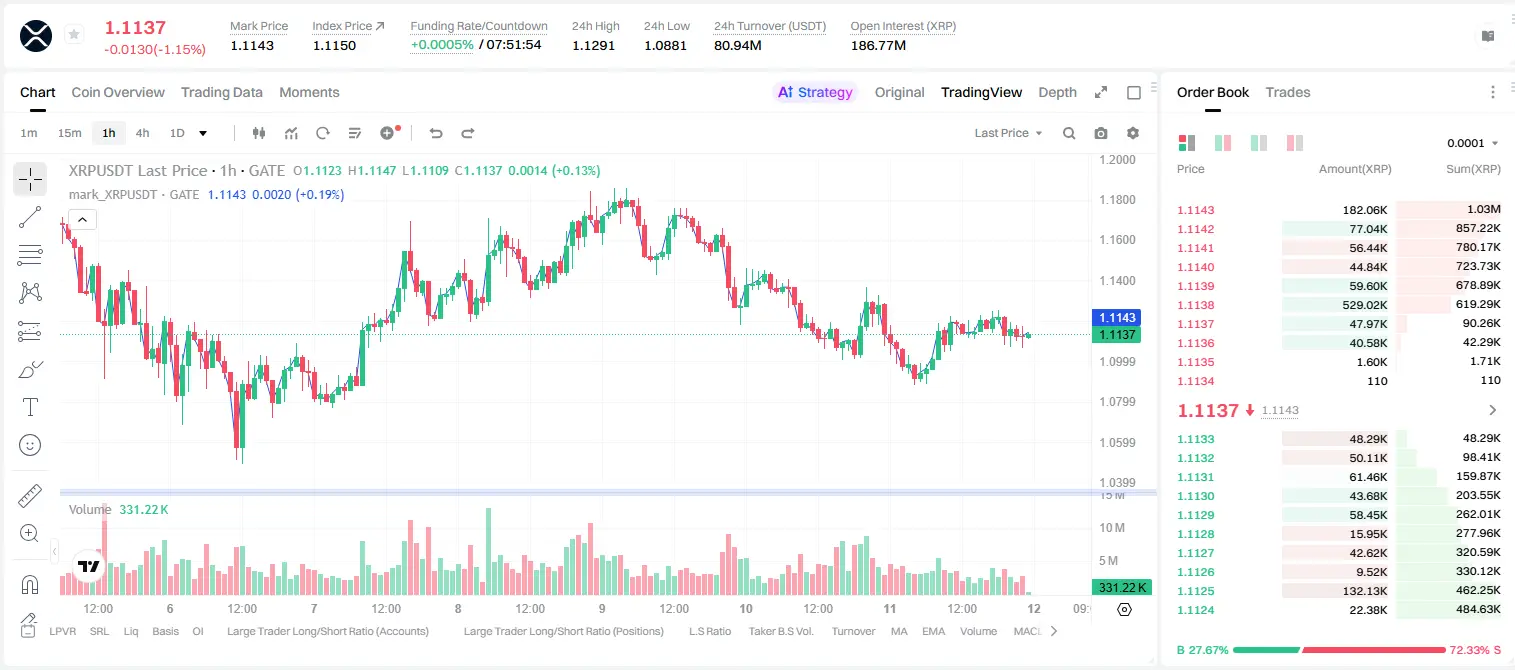
Task: Select the Text annotation tool
Action: click(30, 407)
